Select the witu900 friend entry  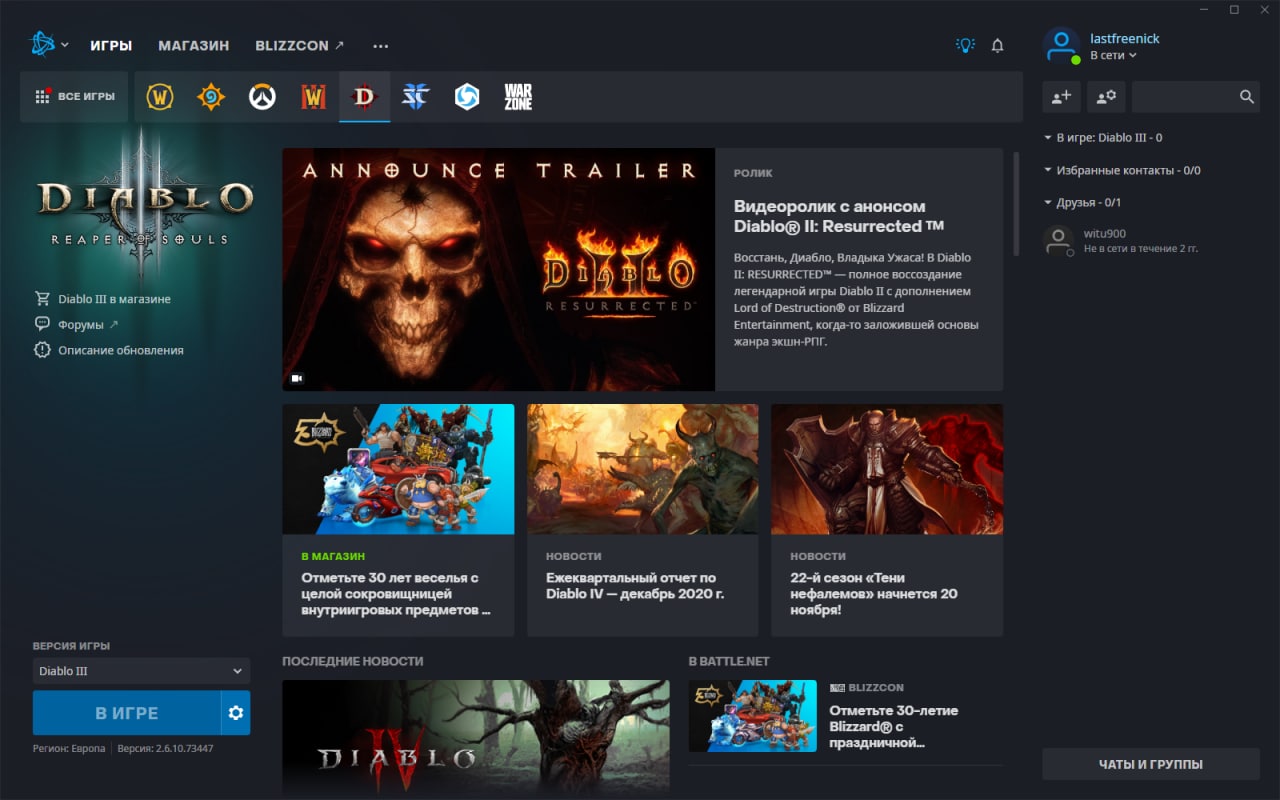pyautogui.click(x=1151, y=240)
